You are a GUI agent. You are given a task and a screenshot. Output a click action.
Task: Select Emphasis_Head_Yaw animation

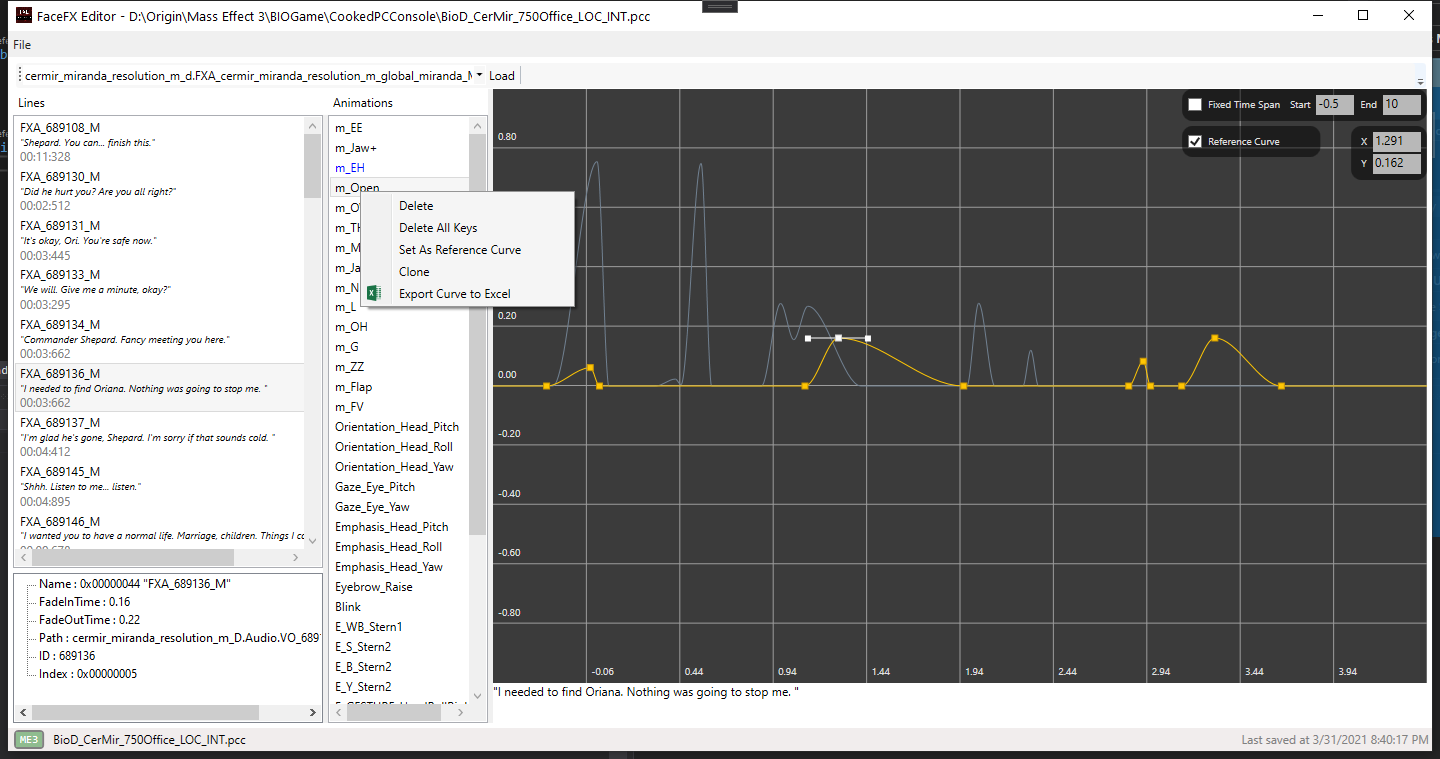click(389, 567)
